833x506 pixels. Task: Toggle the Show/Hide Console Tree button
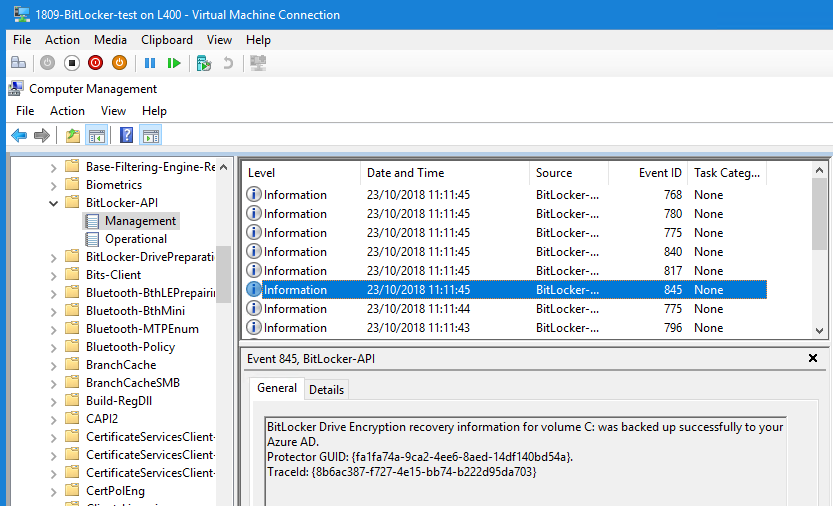[97, 135]
